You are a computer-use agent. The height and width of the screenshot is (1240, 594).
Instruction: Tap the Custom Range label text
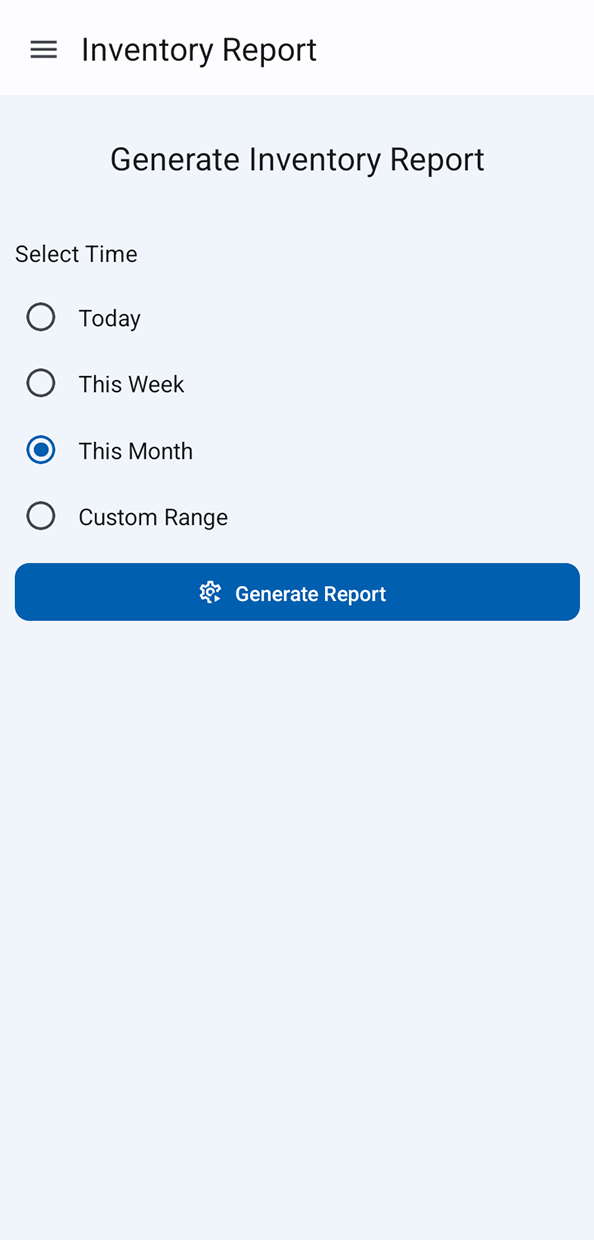click(153, 517)
